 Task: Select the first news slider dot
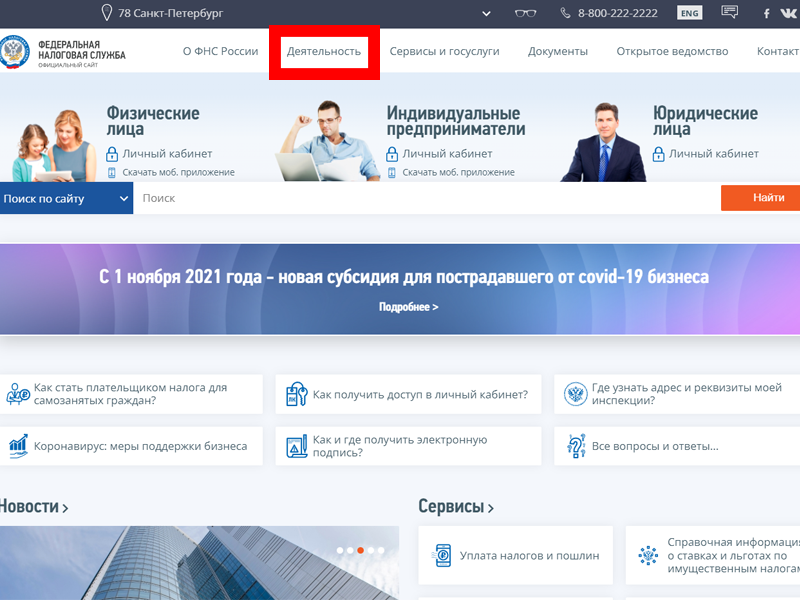(340, 551)
